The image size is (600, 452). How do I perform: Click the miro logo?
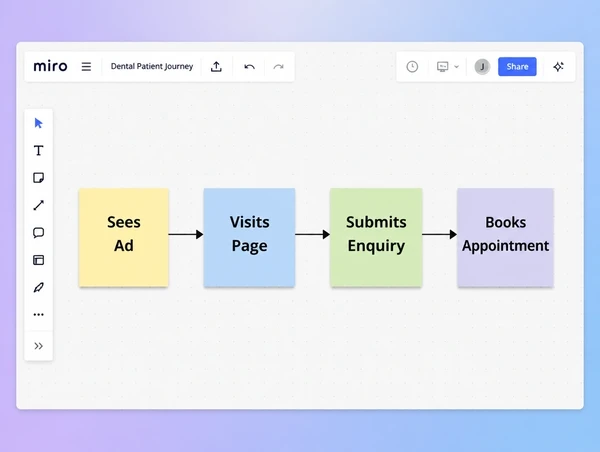[50, 66]
